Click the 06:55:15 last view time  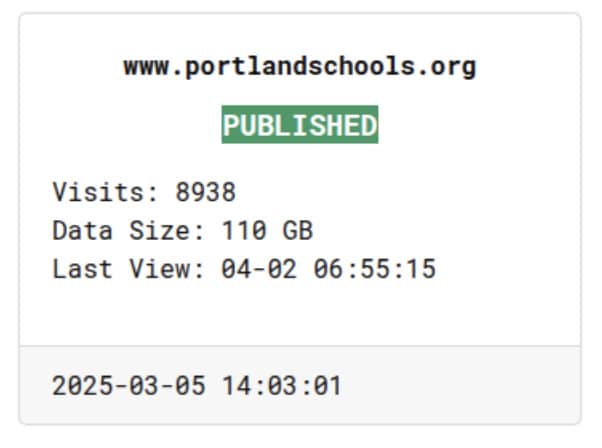pos(375,268)
